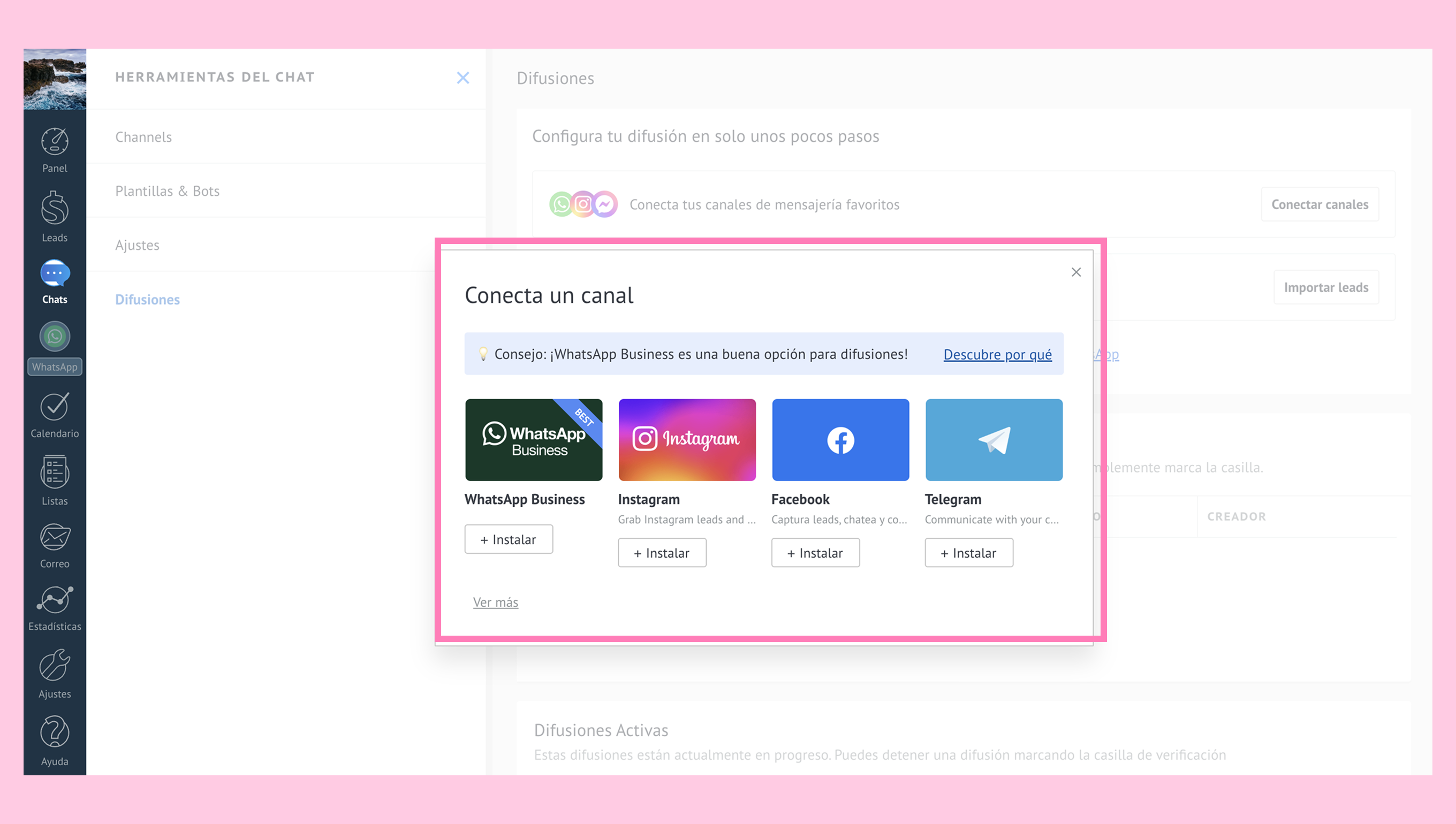The image size is (1456, 824).
Task: Open the WhatsApp sidebar item
Action: 55,347
